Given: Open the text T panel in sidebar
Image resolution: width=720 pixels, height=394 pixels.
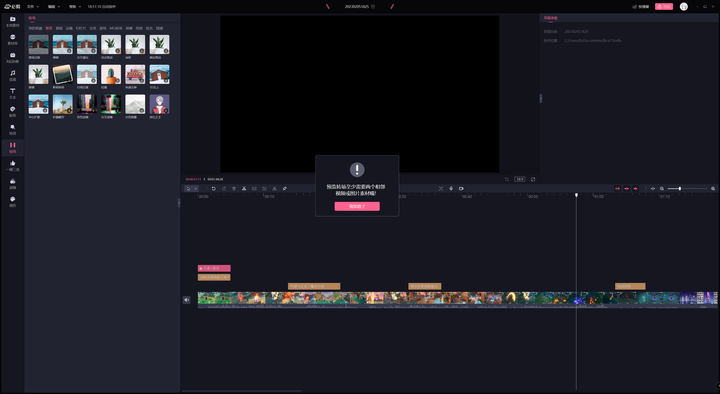Looking at the screenshot, I should 12,93.
